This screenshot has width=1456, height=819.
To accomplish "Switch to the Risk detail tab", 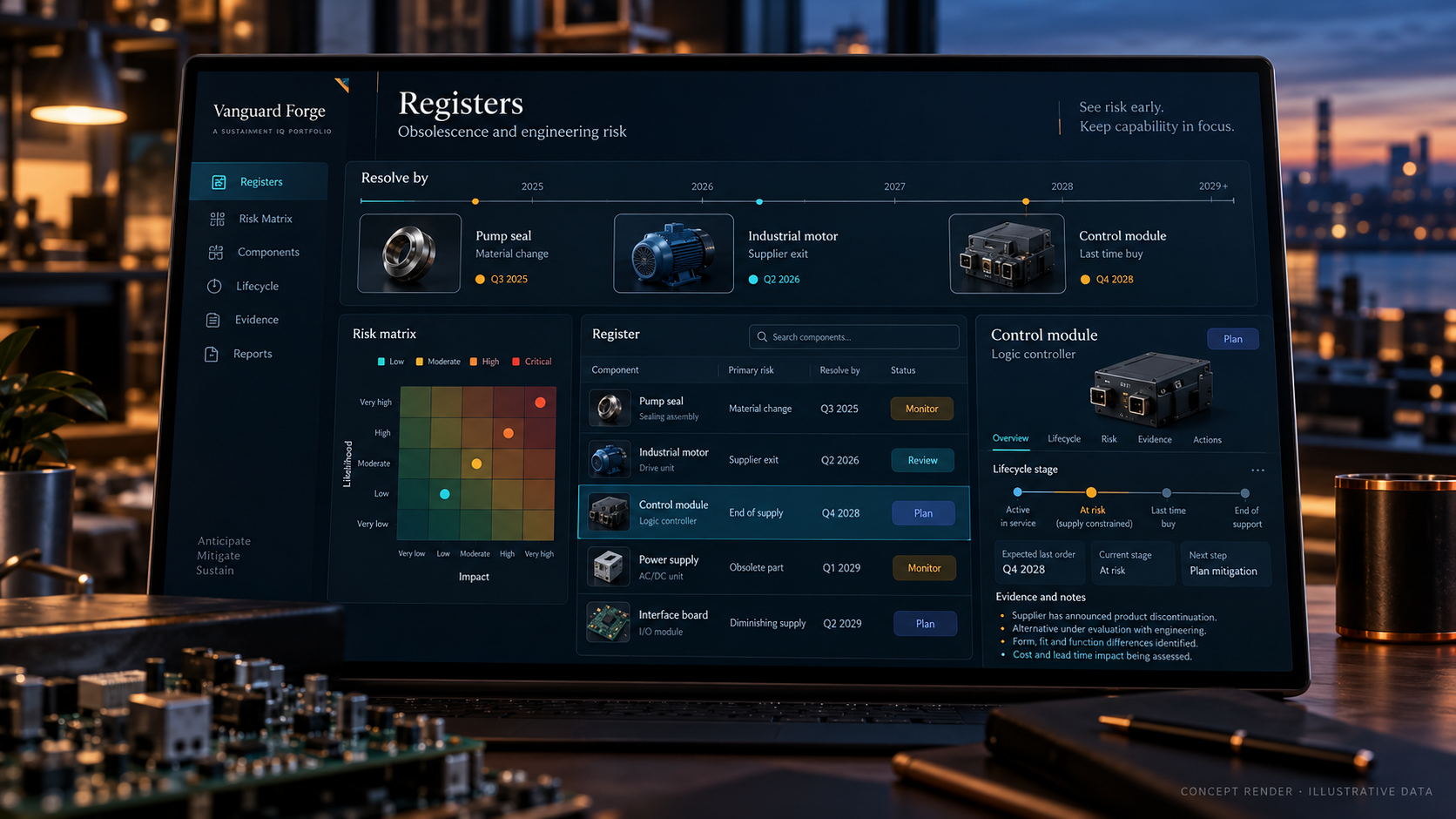I will click(x=1109, y=439).
